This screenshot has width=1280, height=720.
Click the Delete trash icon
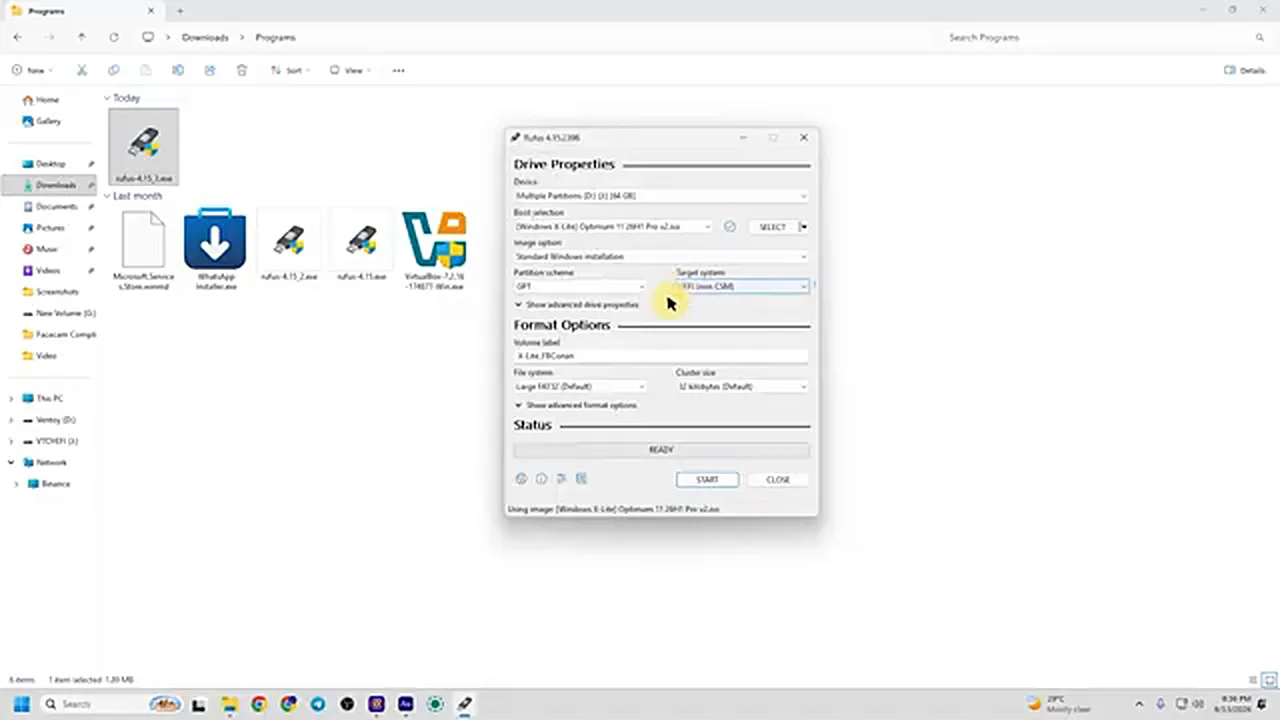click(x=242, y=71)
